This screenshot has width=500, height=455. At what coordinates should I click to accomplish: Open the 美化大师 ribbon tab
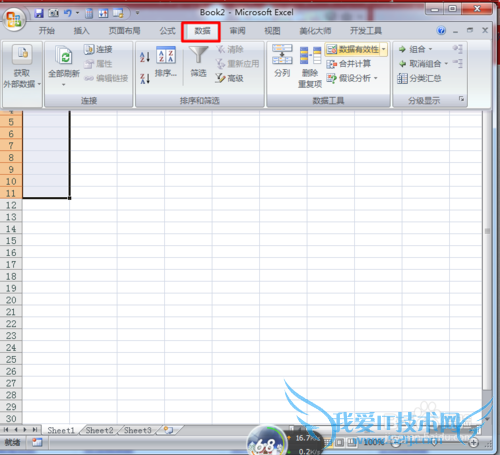click(x=315, y=31)
